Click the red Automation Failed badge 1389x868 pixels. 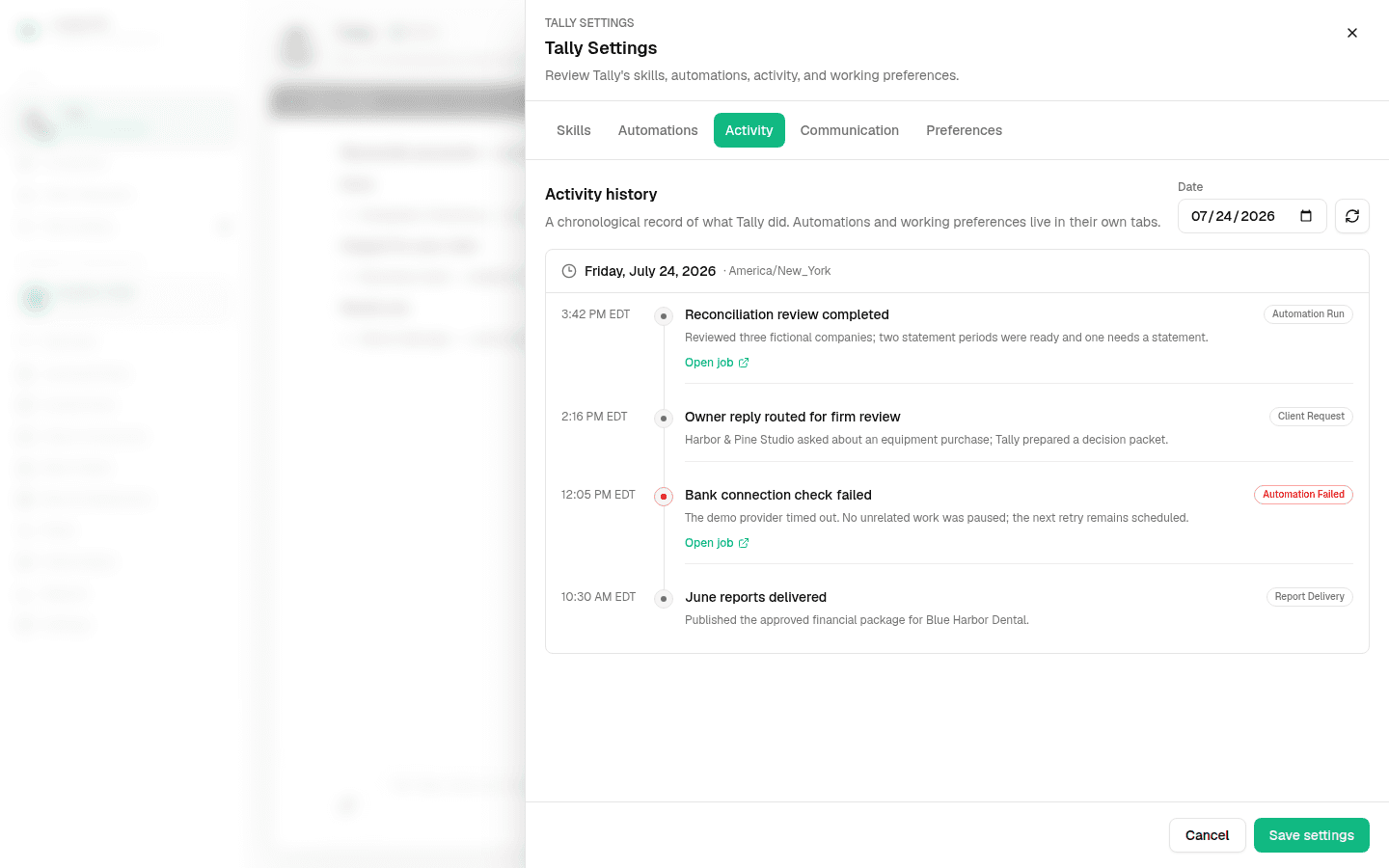[x=1303, y=495]
